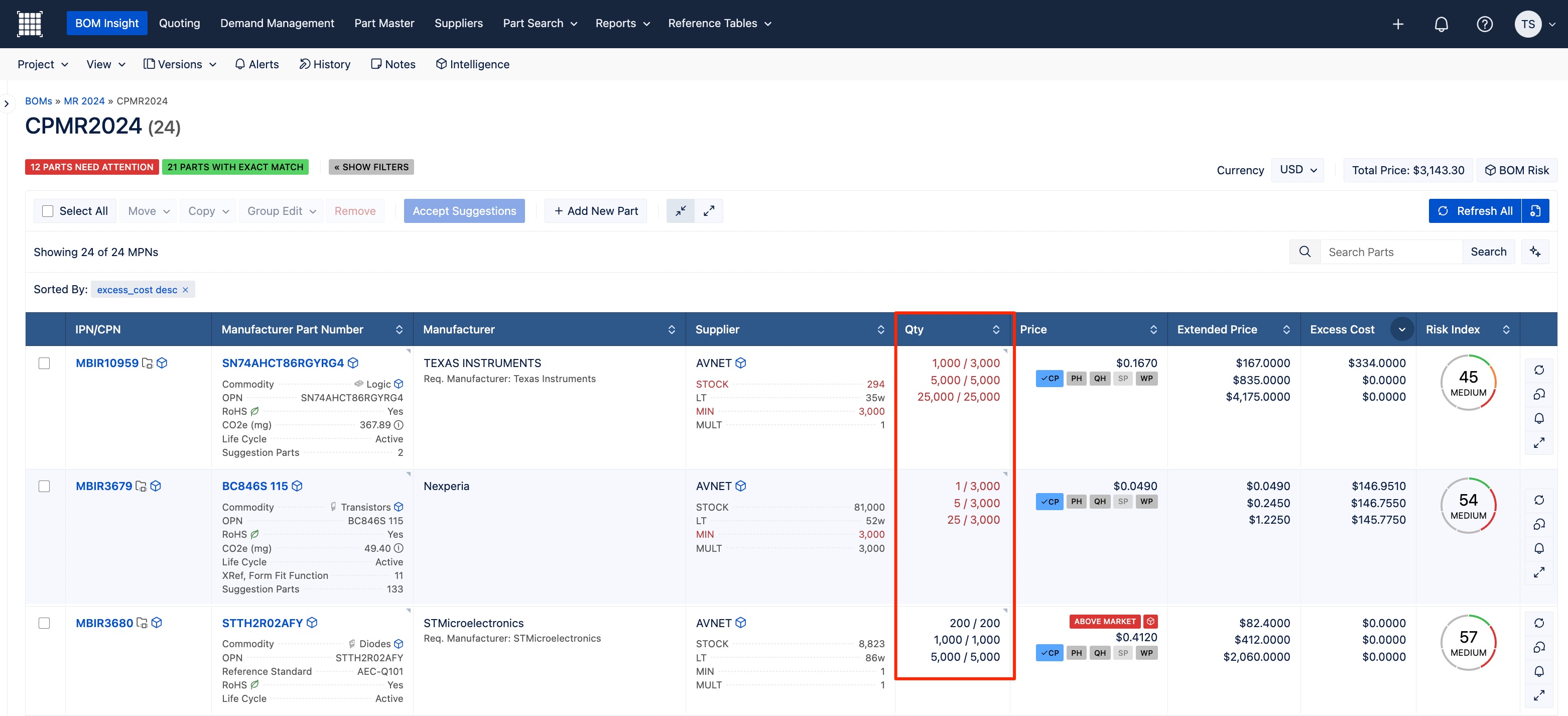Open the Move dropdown
The width and height of the screenshot is (1568, 716).
point(149,211)
